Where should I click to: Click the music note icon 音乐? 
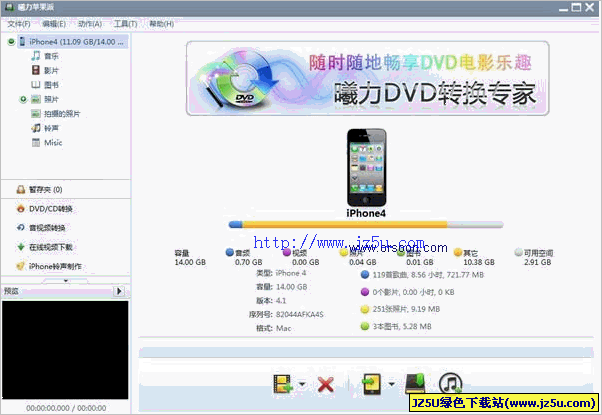[36, 56]
